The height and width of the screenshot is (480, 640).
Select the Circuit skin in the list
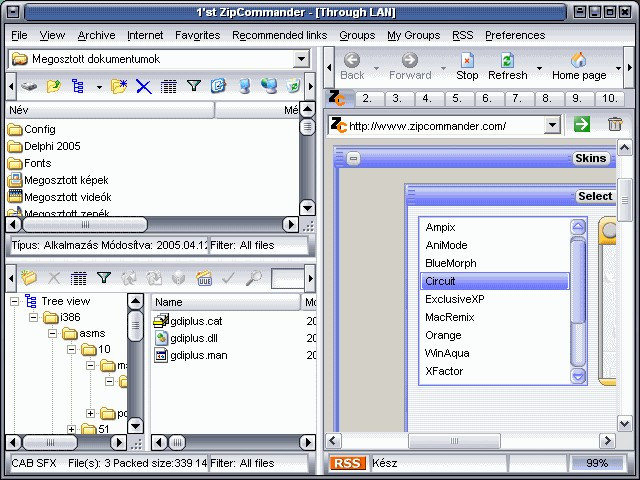[494, 281]
